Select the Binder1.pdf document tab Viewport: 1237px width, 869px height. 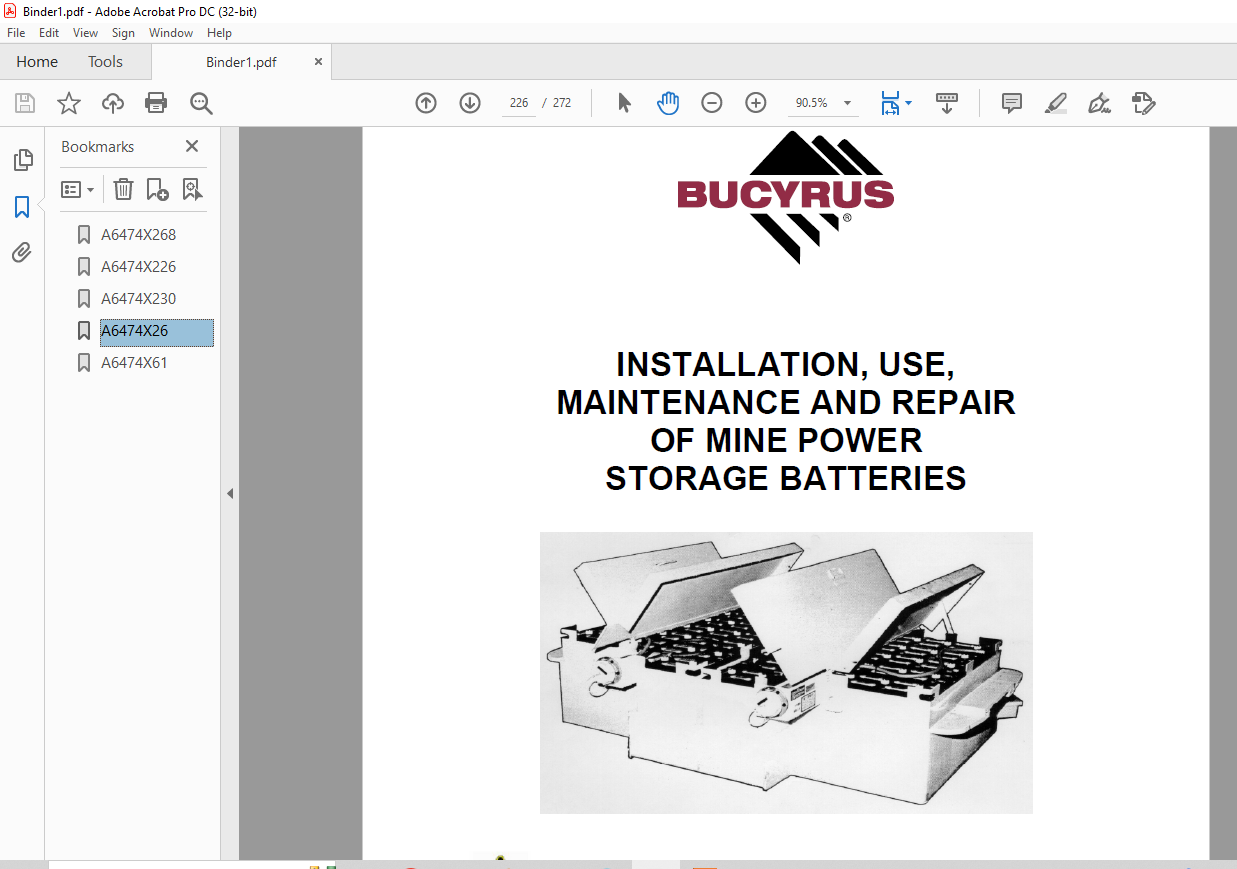241,62
